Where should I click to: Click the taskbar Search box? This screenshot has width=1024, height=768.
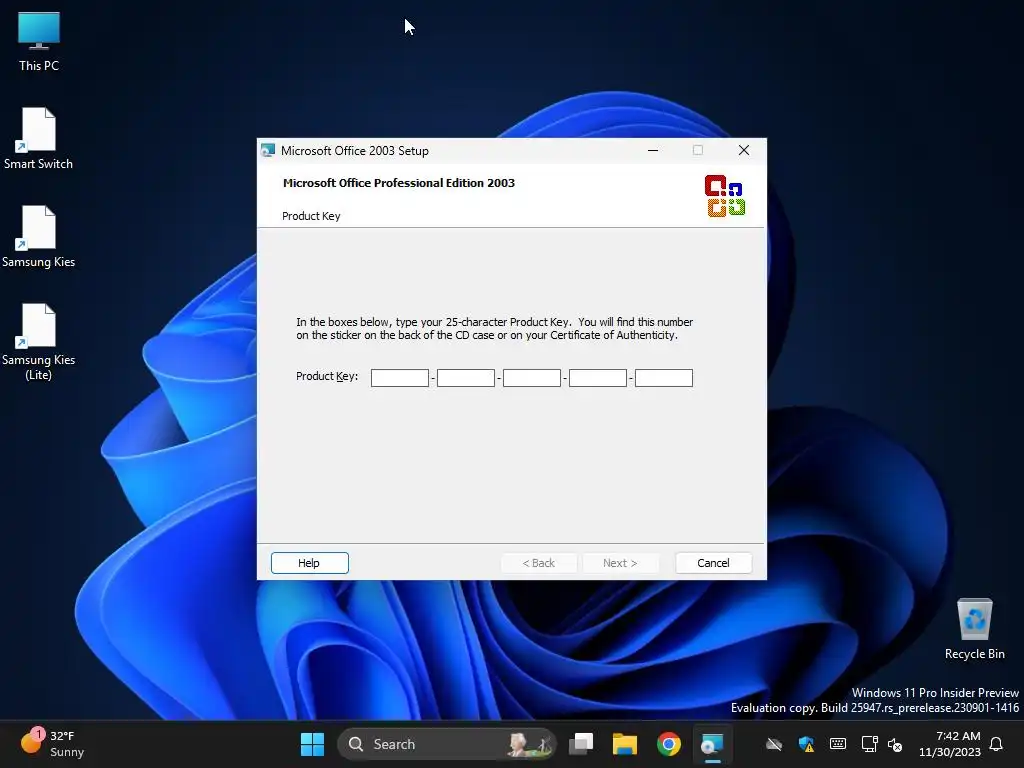tap(447, 744)
